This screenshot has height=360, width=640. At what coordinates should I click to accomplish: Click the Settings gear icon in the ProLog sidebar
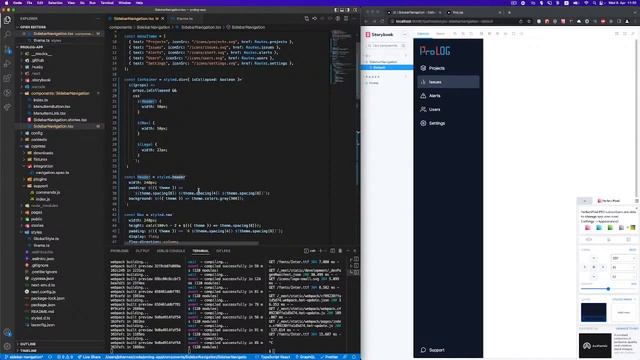click(423, 123)
